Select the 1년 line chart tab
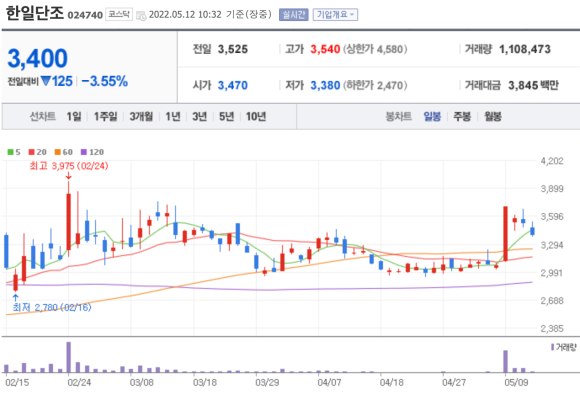Screen dimensions: 580x395 [173, 117]
